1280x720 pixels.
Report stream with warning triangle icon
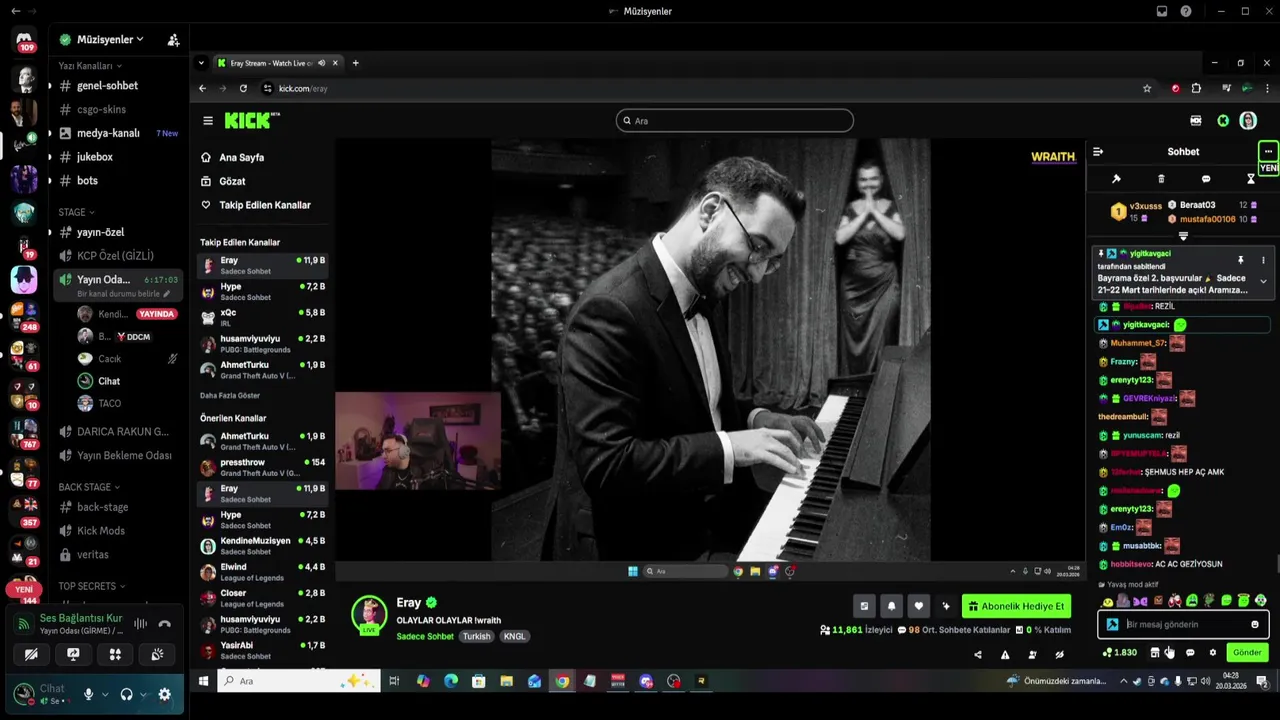click(1005, 655)
